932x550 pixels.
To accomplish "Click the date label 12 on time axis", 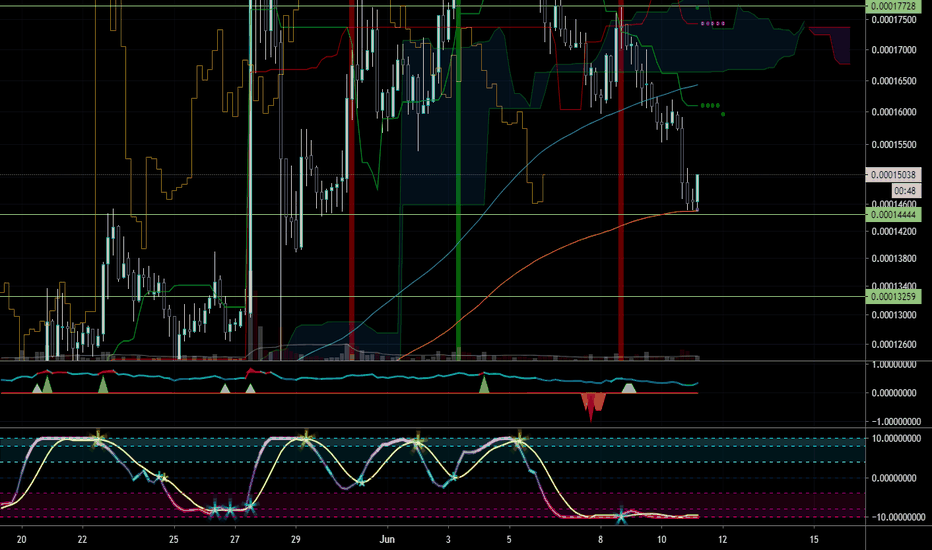I will 723,540.
